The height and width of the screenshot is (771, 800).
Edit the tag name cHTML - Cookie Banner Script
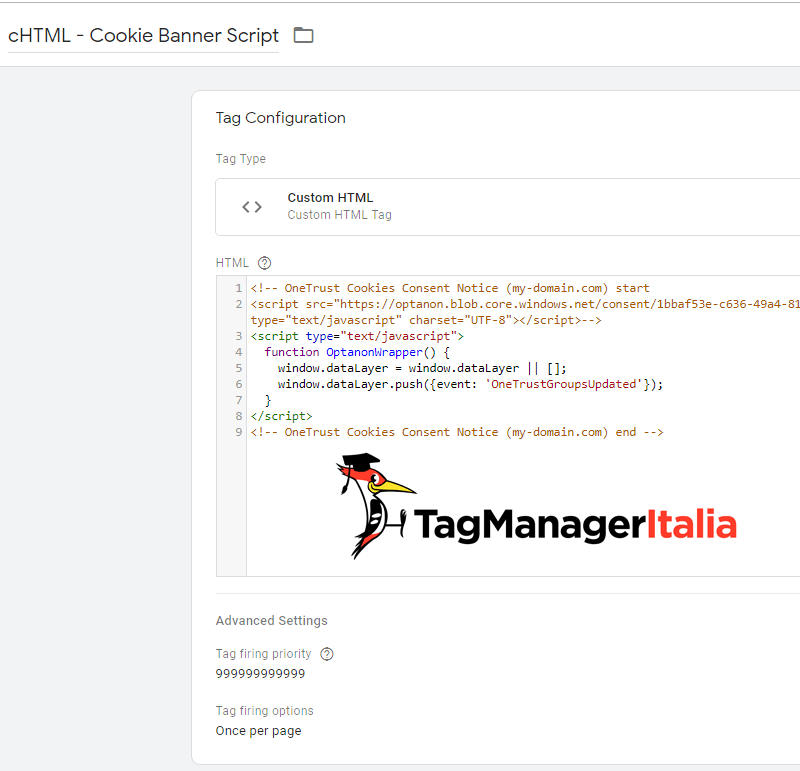click(143, 36)
